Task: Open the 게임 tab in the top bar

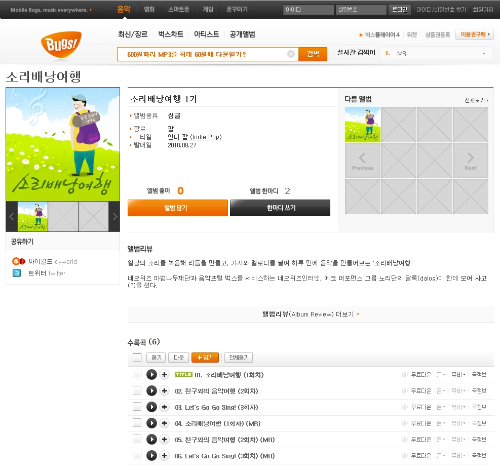Action: tap(208, 9)
